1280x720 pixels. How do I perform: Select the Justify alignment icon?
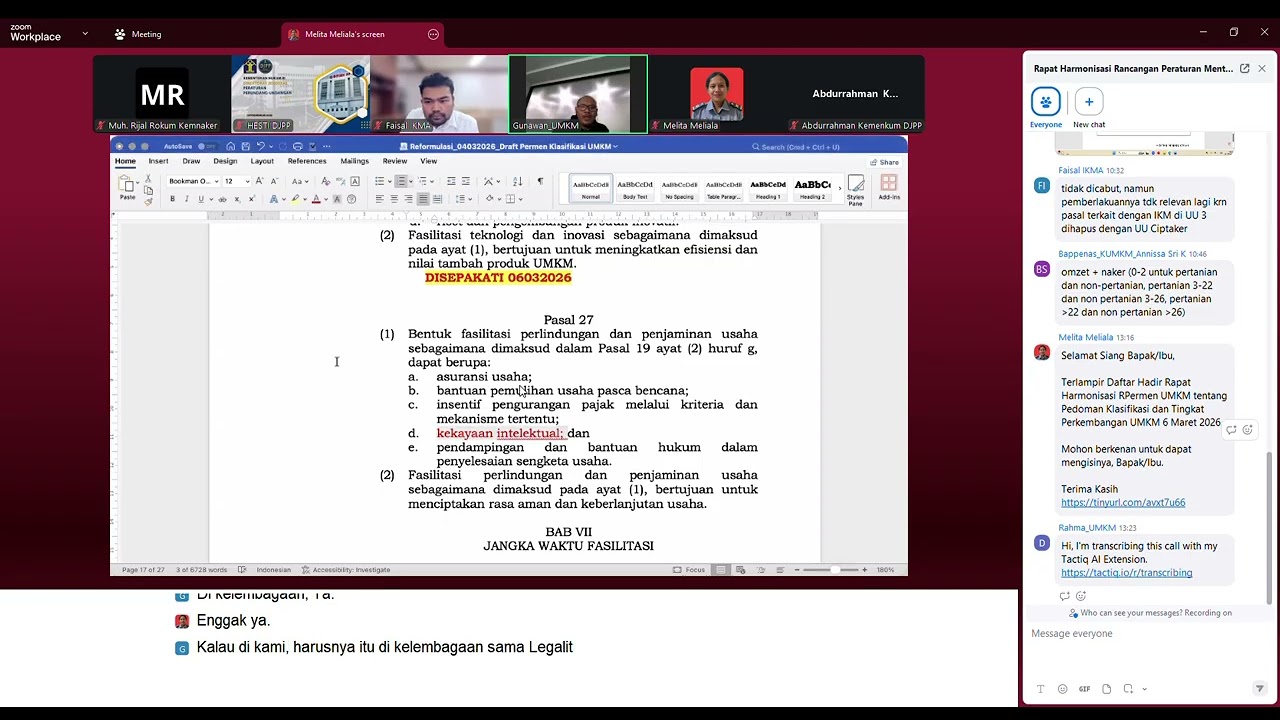click(x=423, y=199)
